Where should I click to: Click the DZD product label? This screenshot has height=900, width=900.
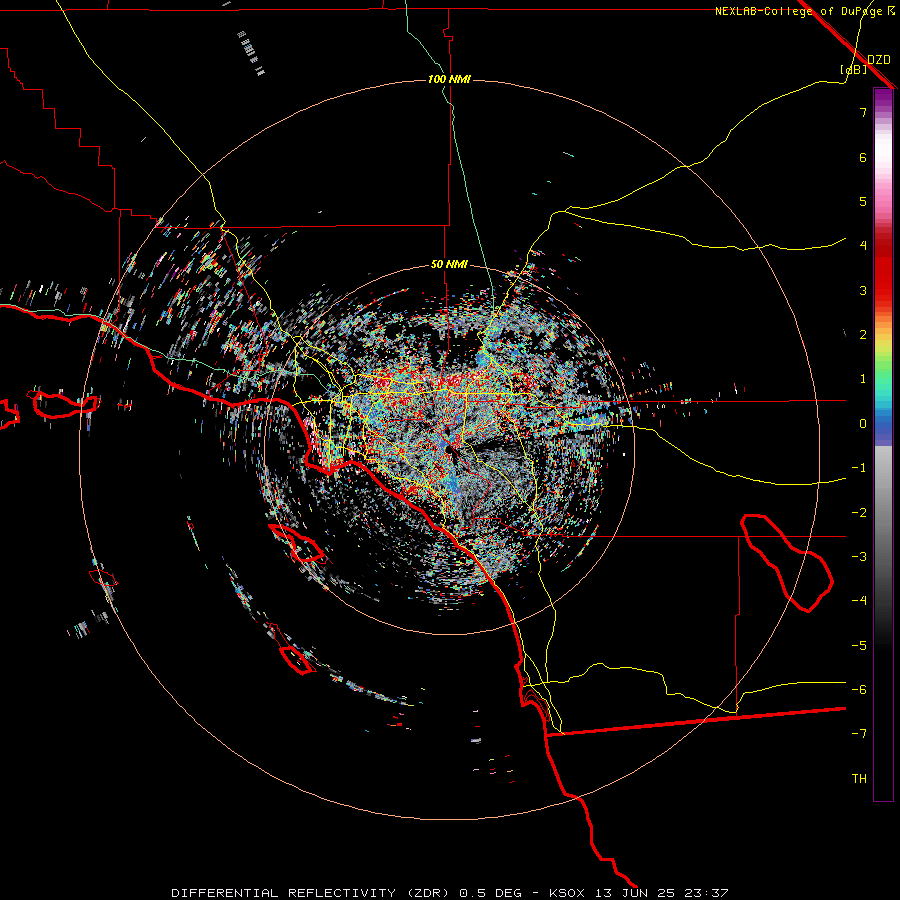pyautogui.click(x=879, y=60)
